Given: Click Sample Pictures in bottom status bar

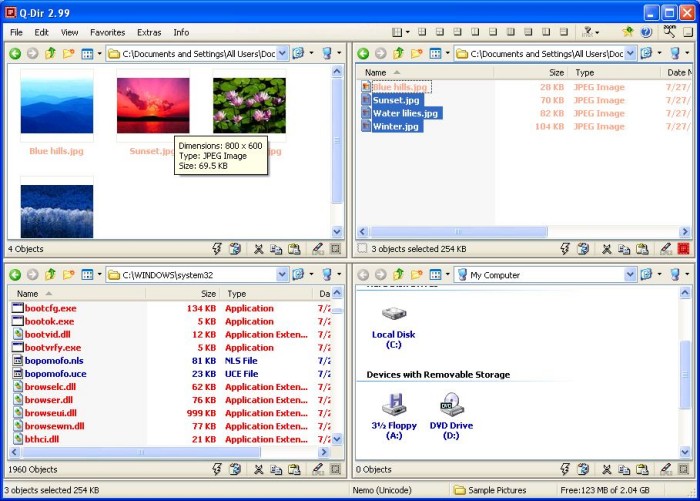Looking at the screenshot, I should click(490, 490).
